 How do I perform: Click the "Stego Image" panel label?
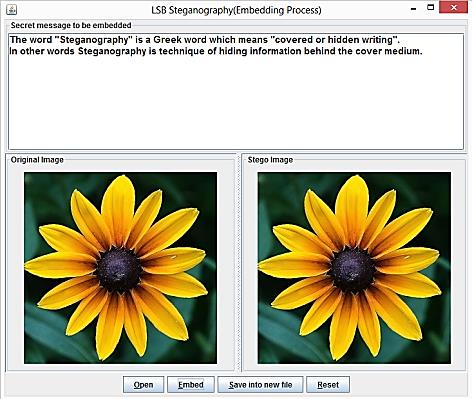coord(270,160)
